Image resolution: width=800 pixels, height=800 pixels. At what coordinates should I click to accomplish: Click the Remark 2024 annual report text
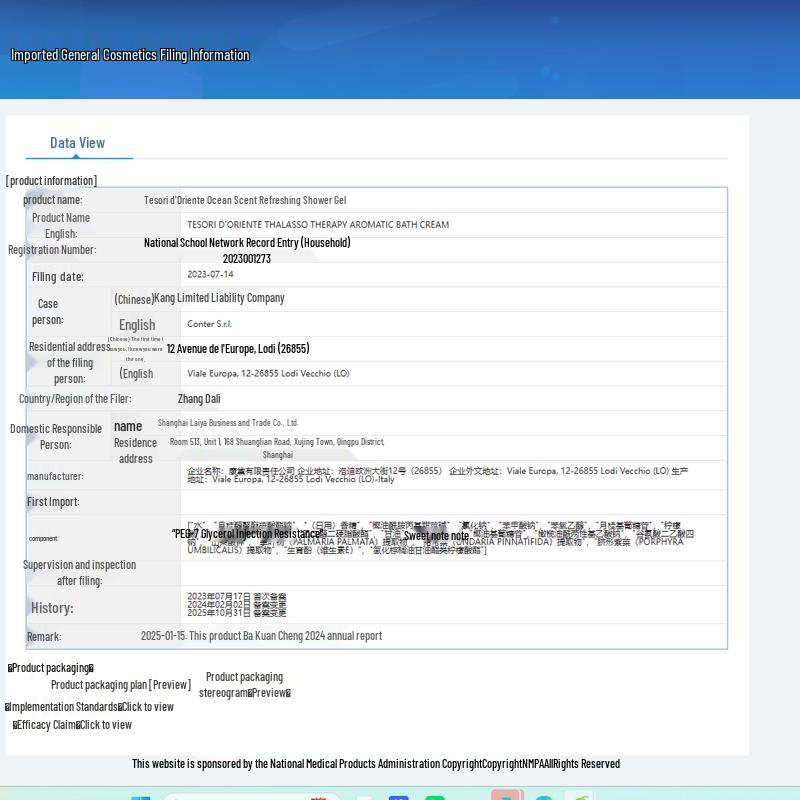tap(261, 636)
